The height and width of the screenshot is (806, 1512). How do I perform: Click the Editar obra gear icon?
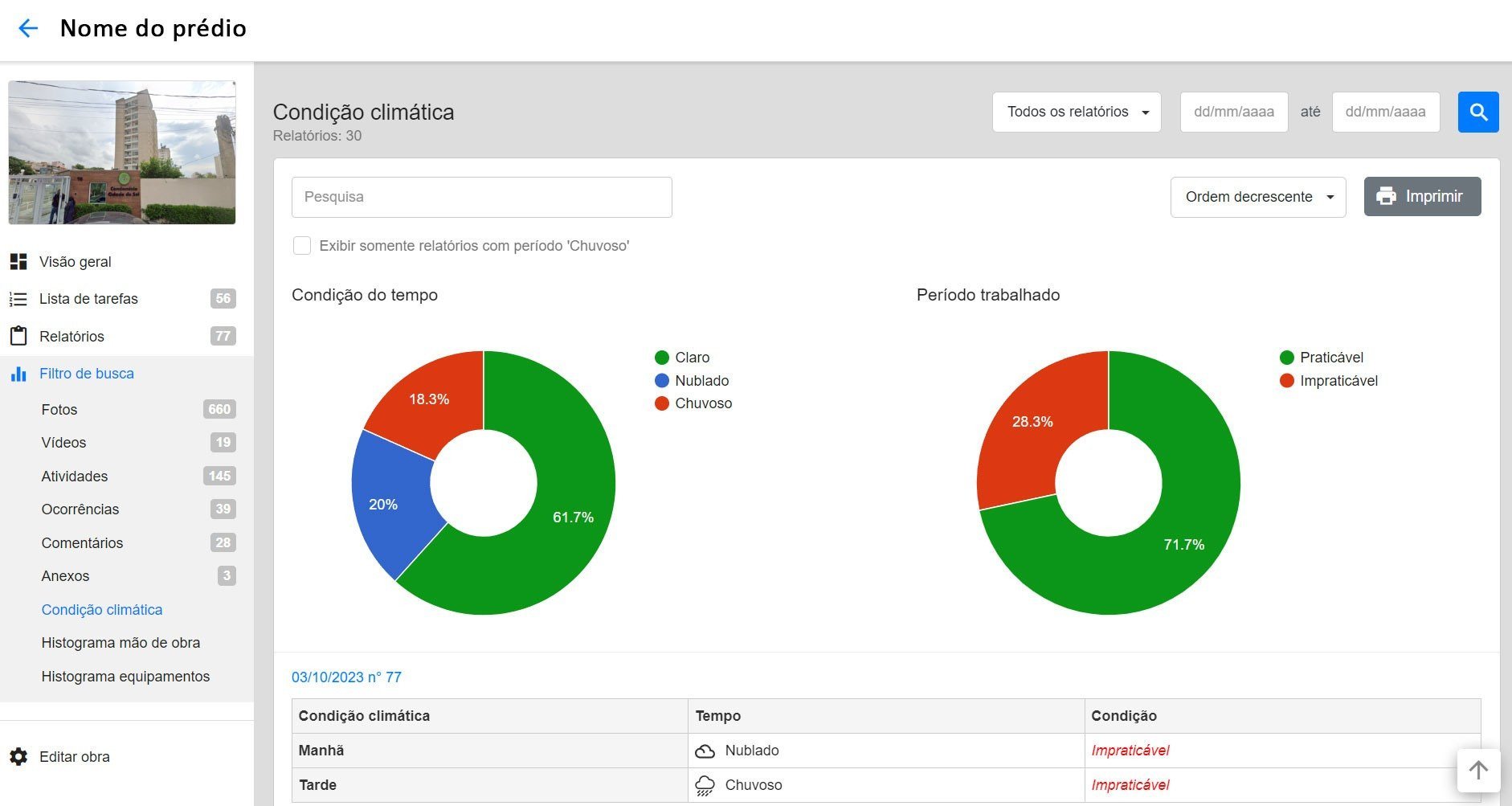(18, 756)
